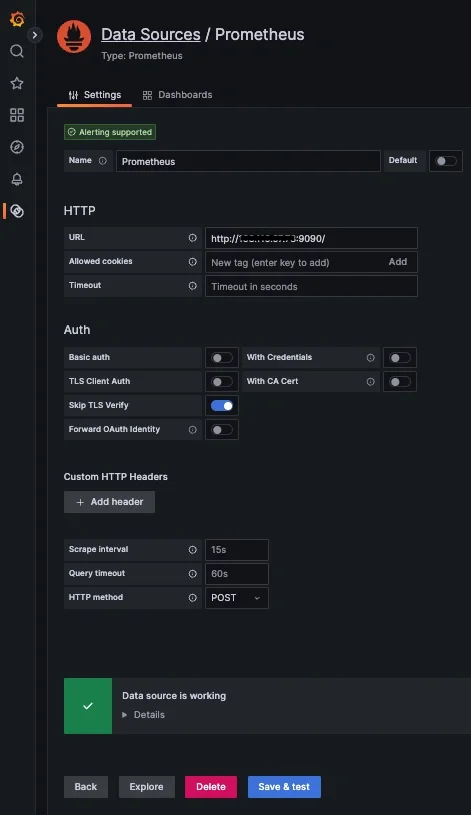Open Explore compass icon in sidebar
This screenshot has height=815, width=471.
click(x=17, y=147)
